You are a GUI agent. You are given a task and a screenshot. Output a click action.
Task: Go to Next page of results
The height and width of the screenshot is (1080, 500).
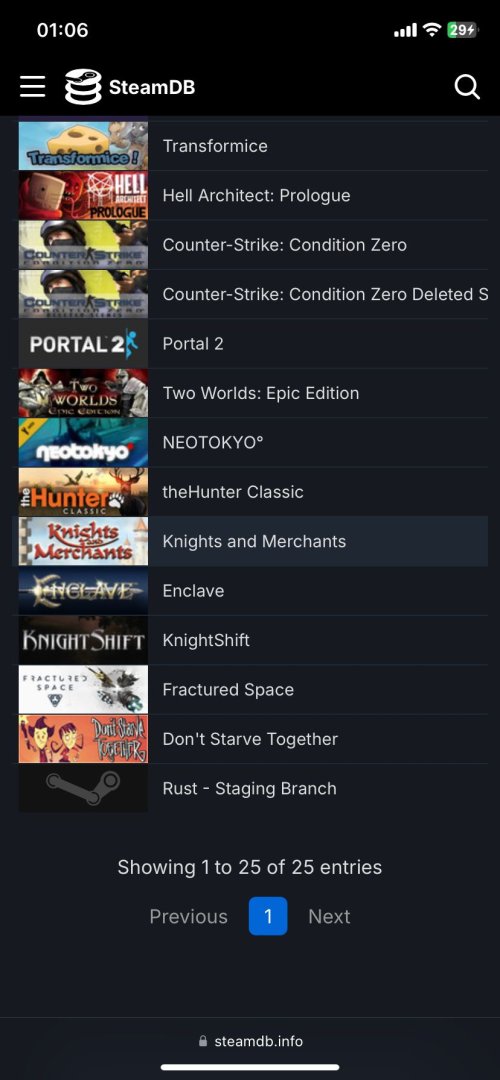click(329, 916)
